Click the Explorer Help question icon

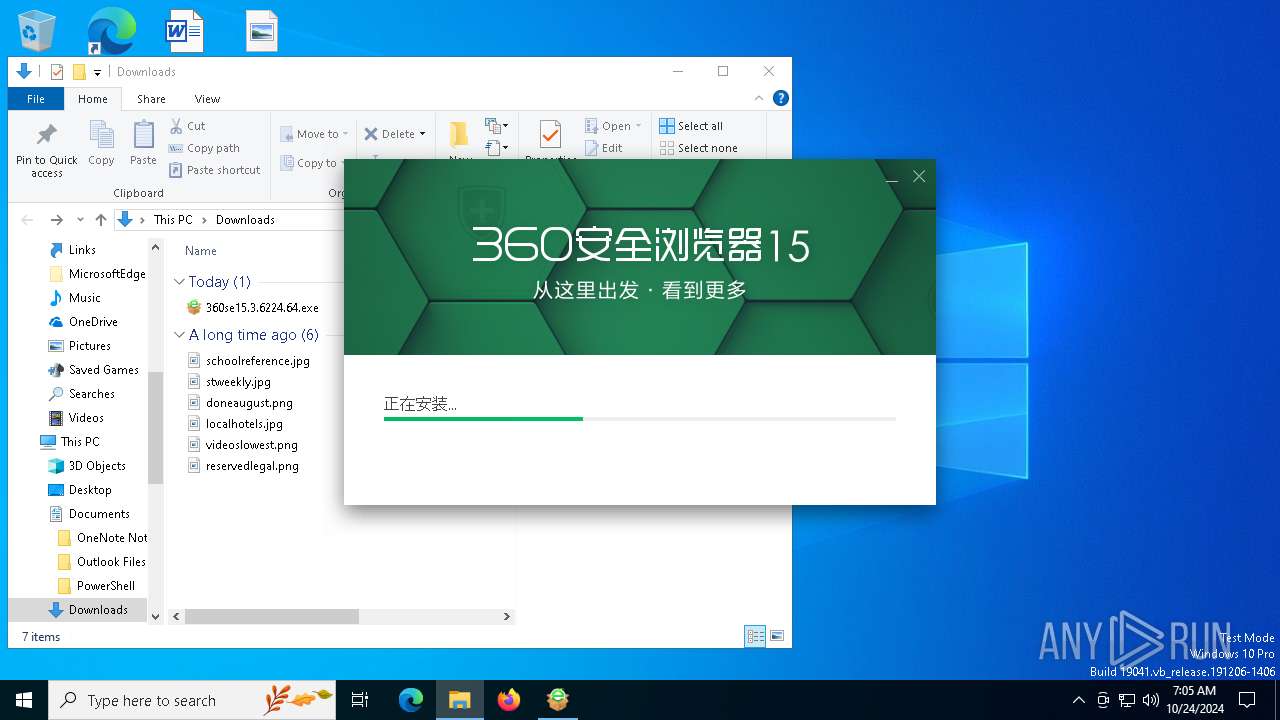point(781,98)
